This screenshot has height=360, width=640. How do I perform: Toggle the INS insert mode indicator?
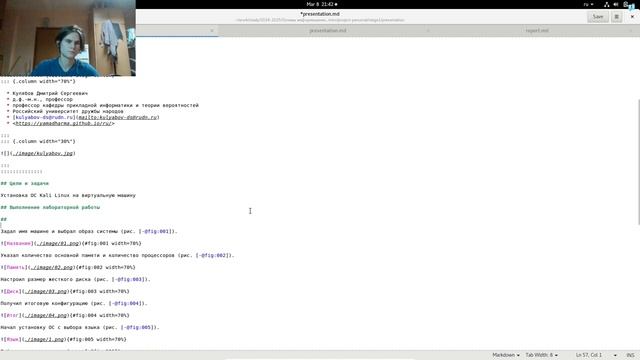(630, 355)
